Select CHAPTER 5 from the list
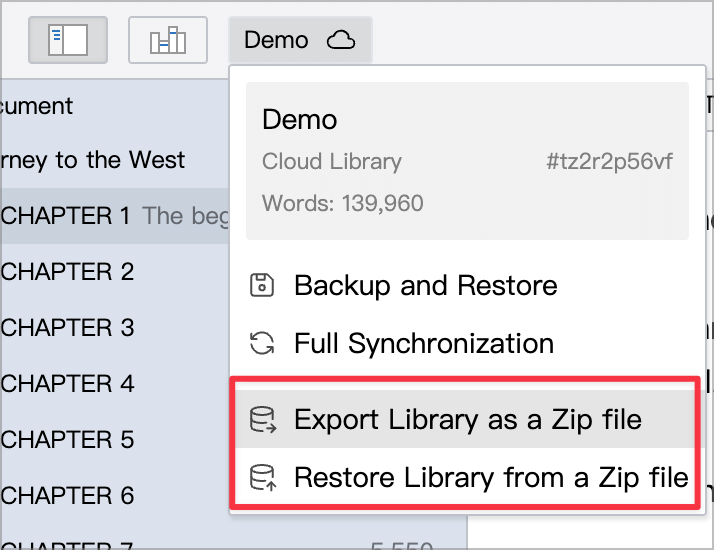 [115, 440]
